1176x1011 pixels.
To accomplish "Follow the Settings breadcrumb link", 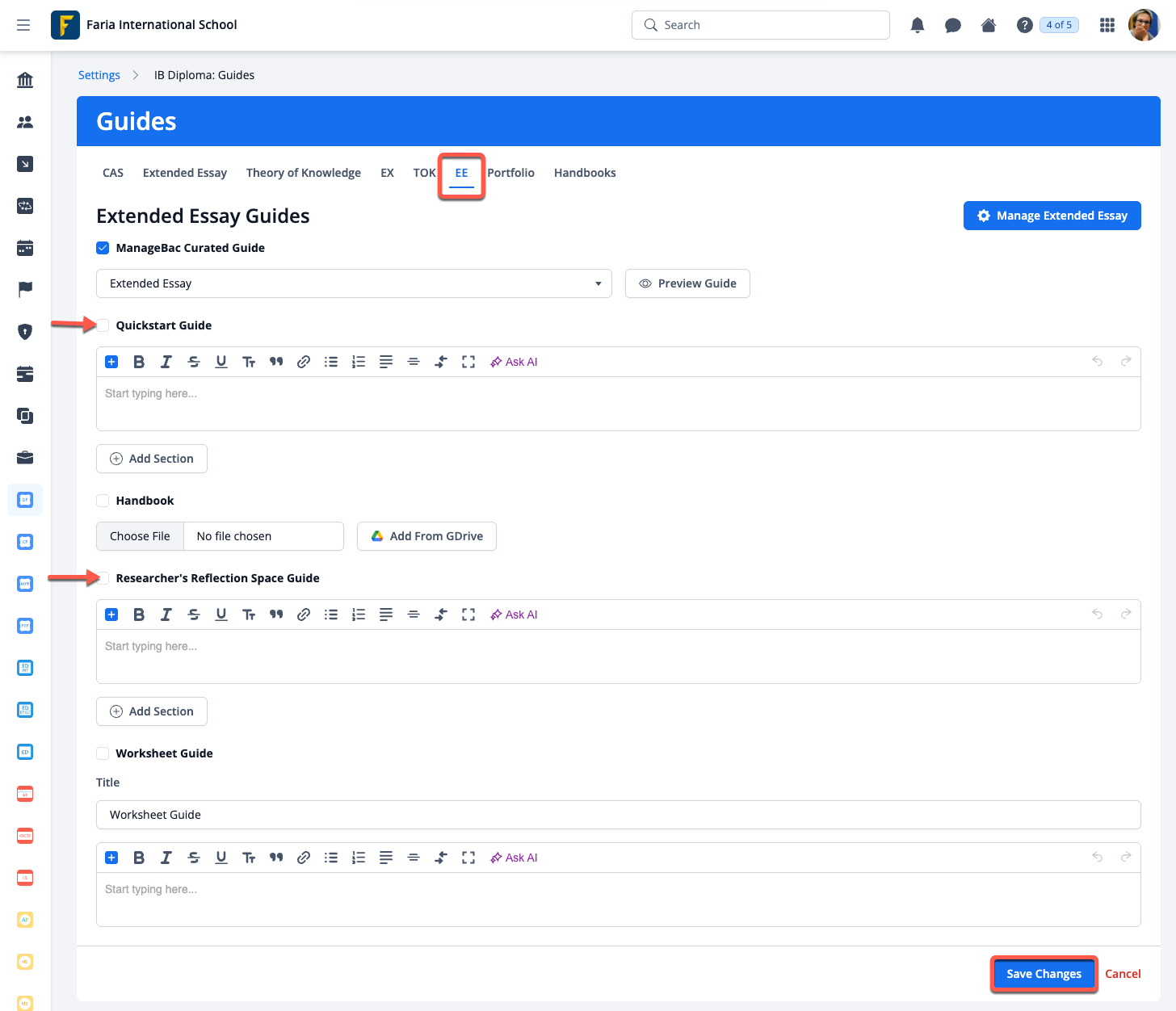I will click(99, 75).
